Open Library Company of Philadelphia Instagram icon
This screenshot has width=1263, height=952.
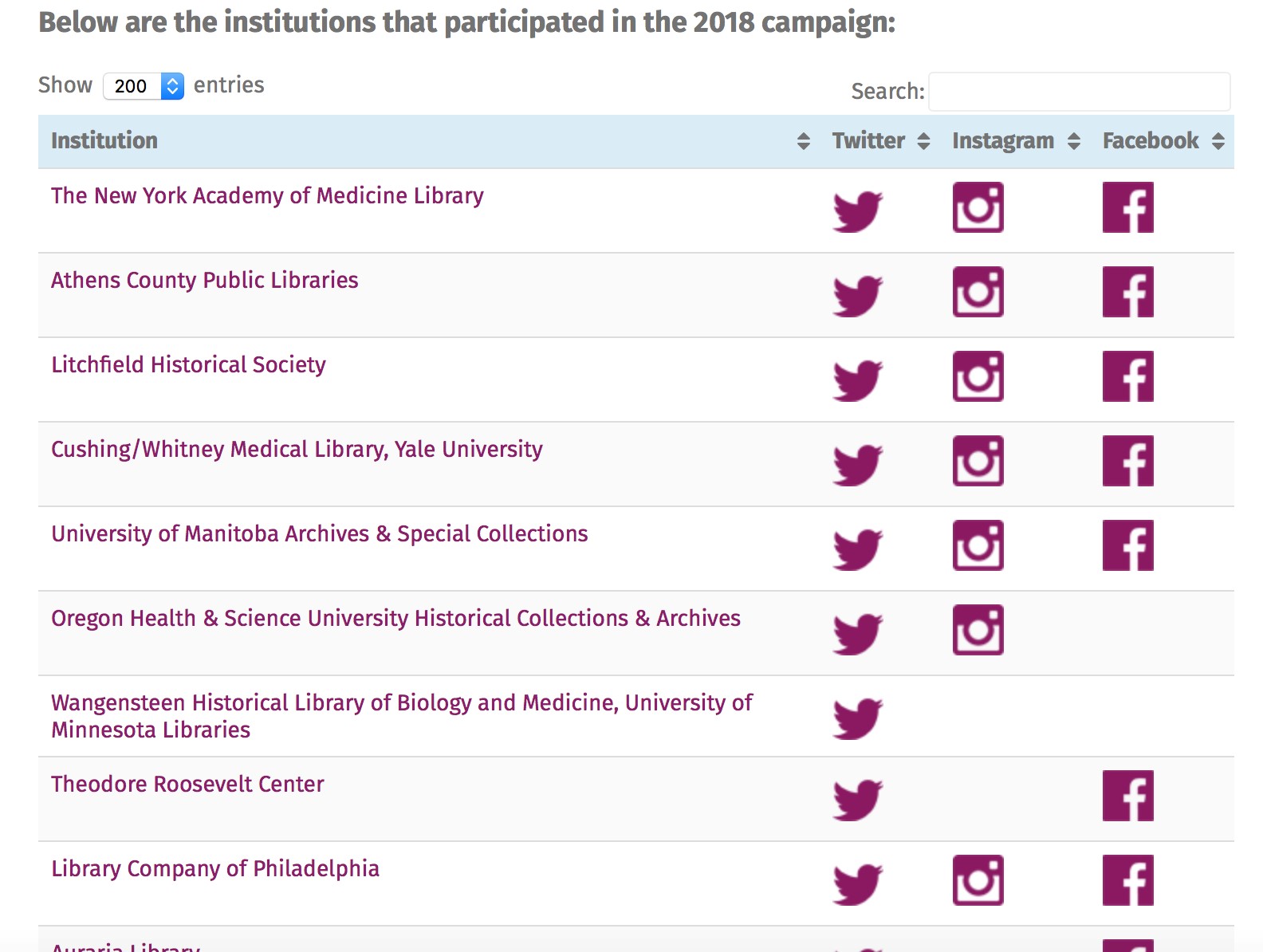[x=978, y=880]
